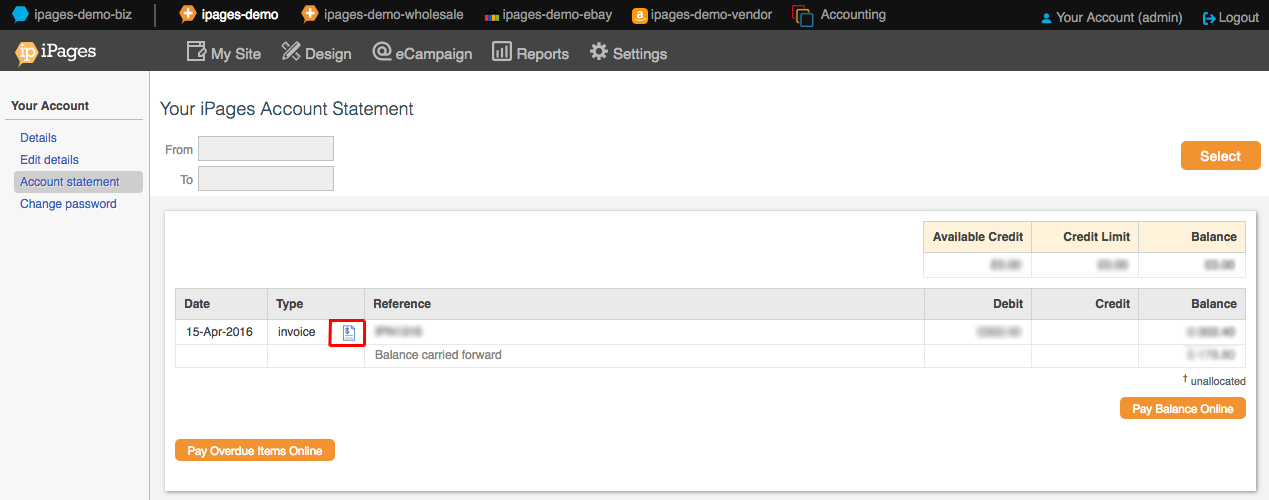Click the Your Account sidebar heading

tap(50, 106)
